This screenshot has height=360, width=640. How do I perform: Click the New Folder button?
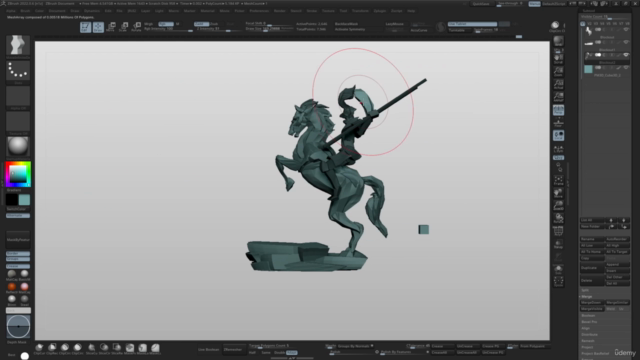592,226
